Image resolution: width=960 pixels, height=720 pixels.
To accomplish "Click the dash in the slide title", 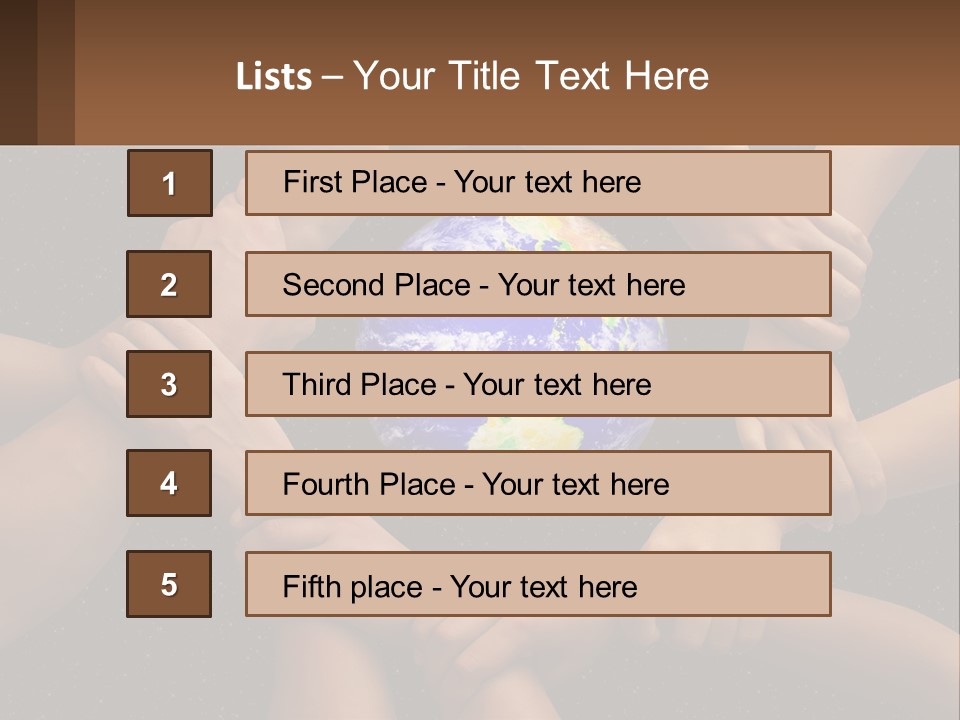I will click(x=333, y=77).
